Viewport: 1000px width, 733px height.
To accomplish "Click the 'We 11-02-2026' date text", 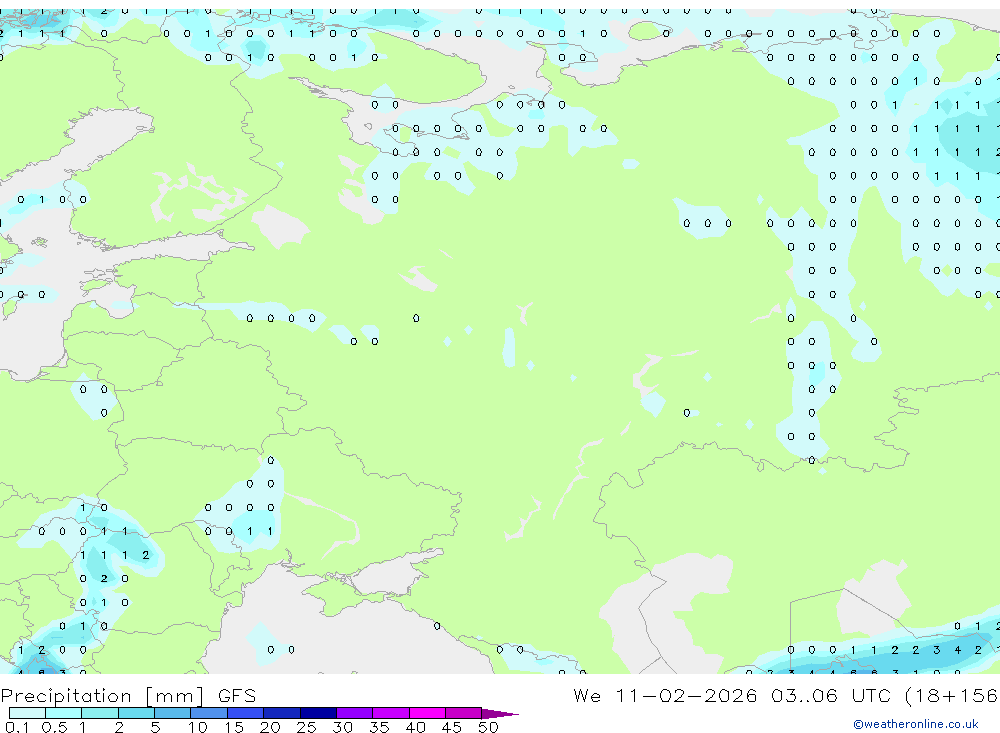I will tap(665, 695).
